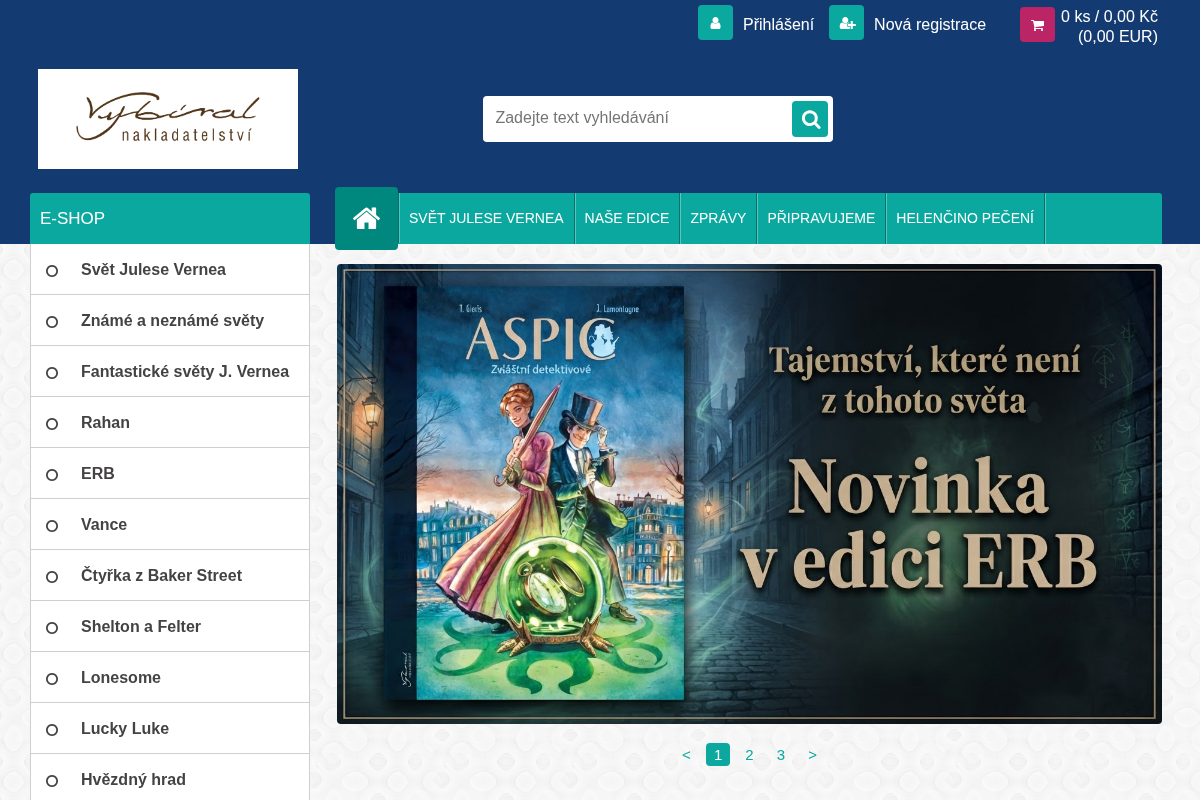Open Shelton a Felter category
This screenshot has height=800, width=1200.
pos(170,627)
